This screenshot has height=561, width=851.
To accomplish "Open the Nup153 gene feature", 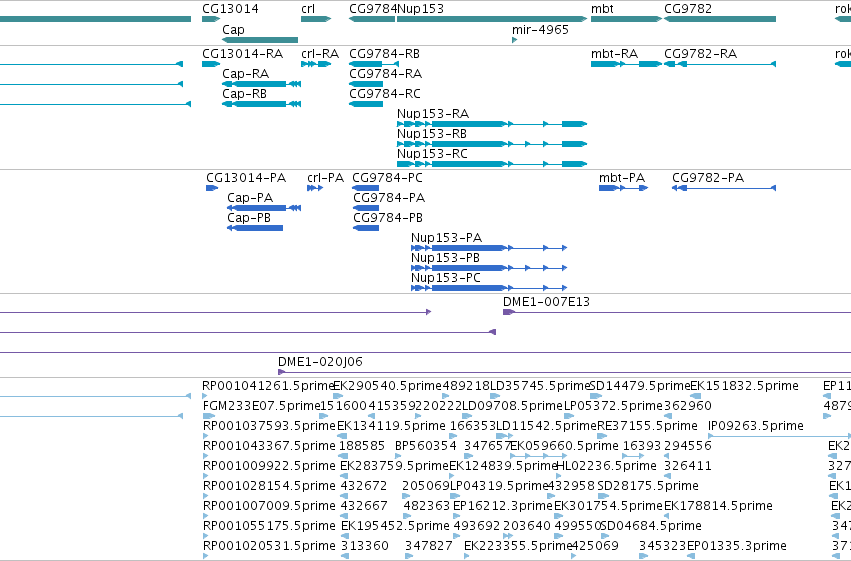I will pos(492,19).
